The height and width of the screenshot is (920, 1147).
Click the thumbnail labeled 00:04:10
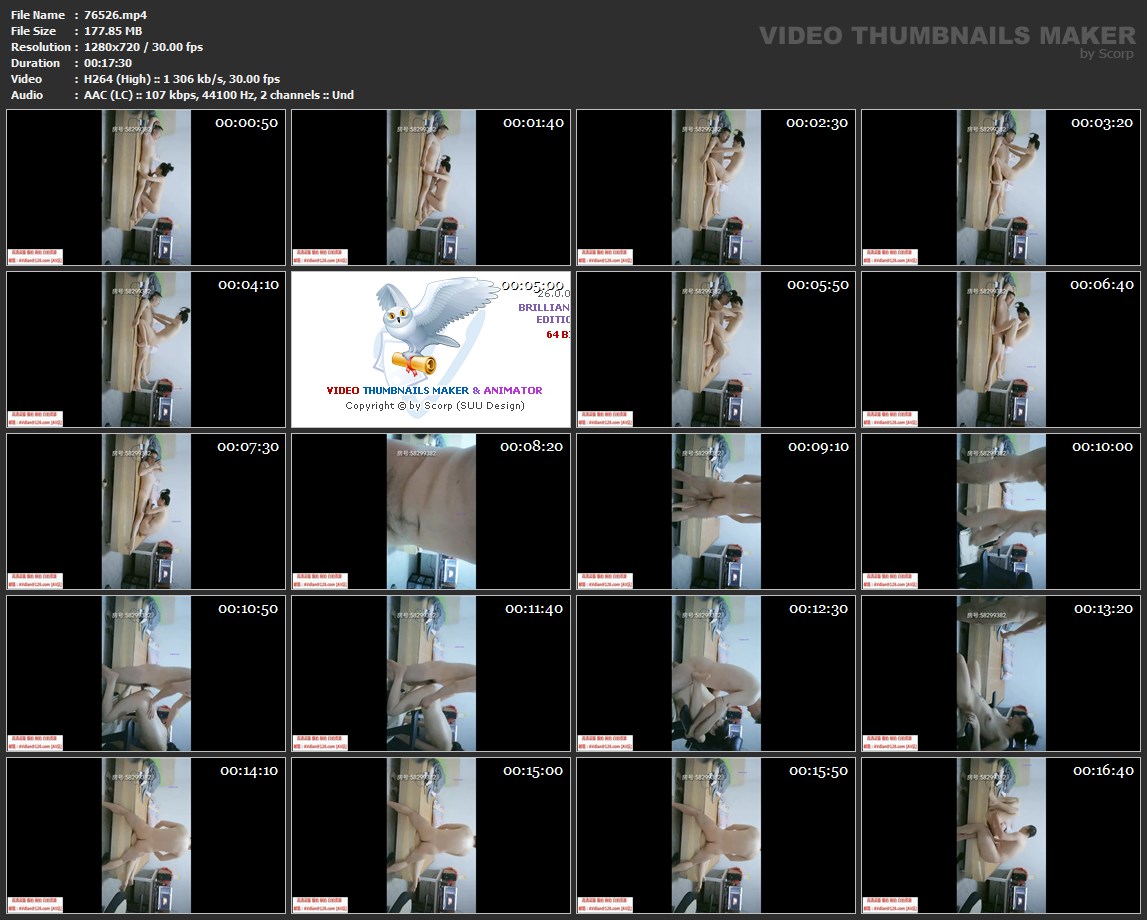click(x=146, y=349)
